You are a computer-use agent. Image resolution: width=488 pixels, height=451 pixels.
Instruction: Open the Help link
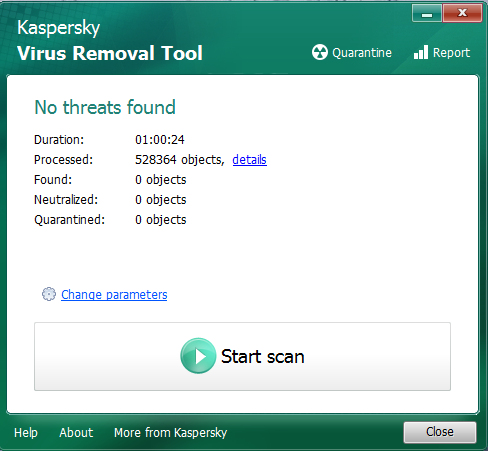(26, 433)
